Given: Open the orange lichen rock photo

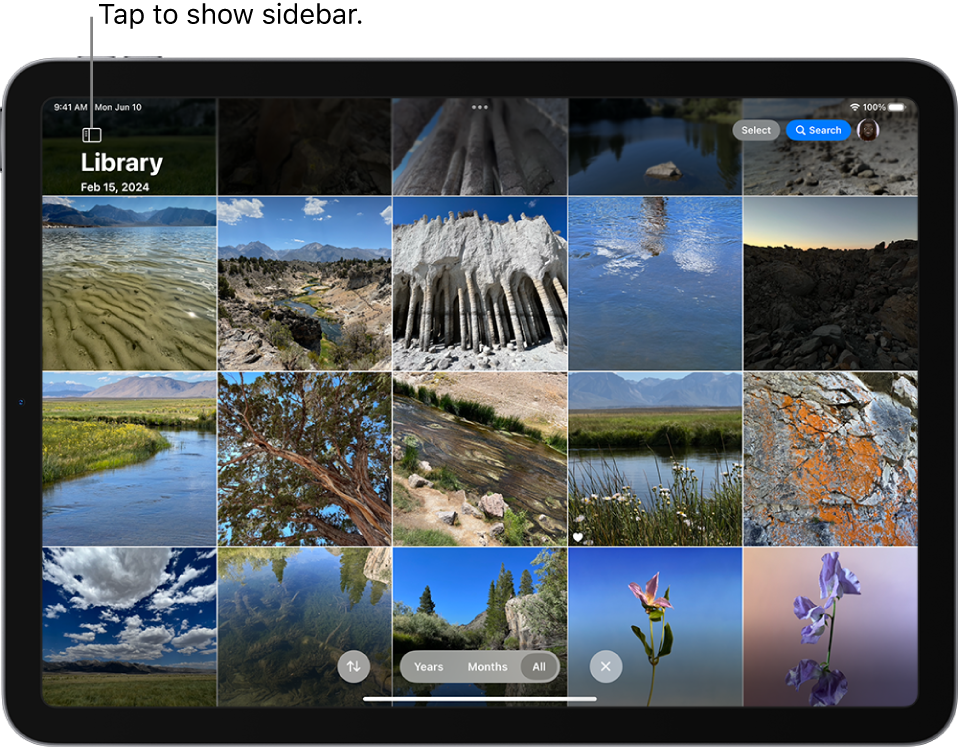Looking at the screenshot, I should pos(830,459).
